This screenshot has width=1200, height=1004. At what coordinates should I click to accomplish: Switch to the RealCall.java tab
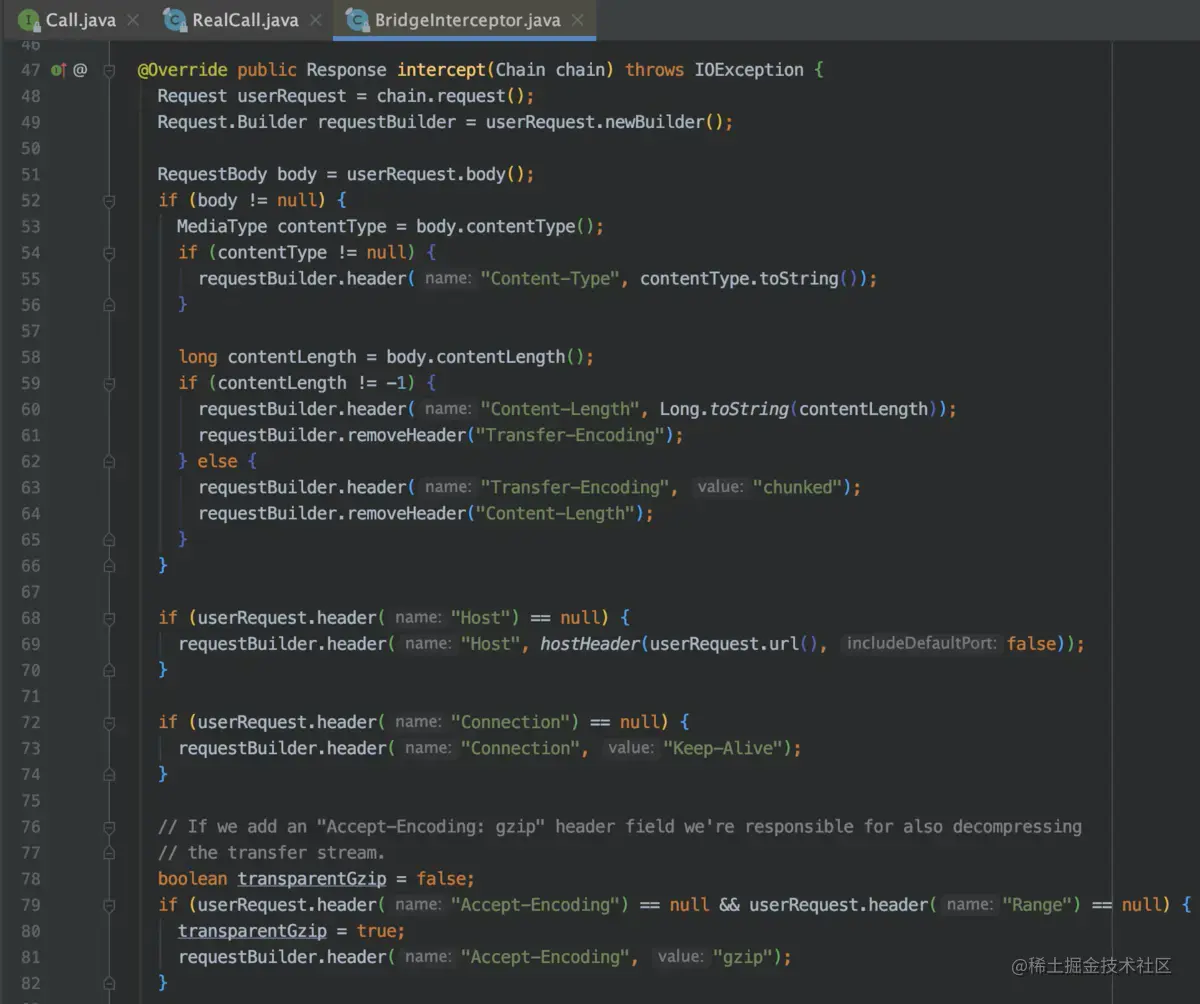(x=243, y=19)
